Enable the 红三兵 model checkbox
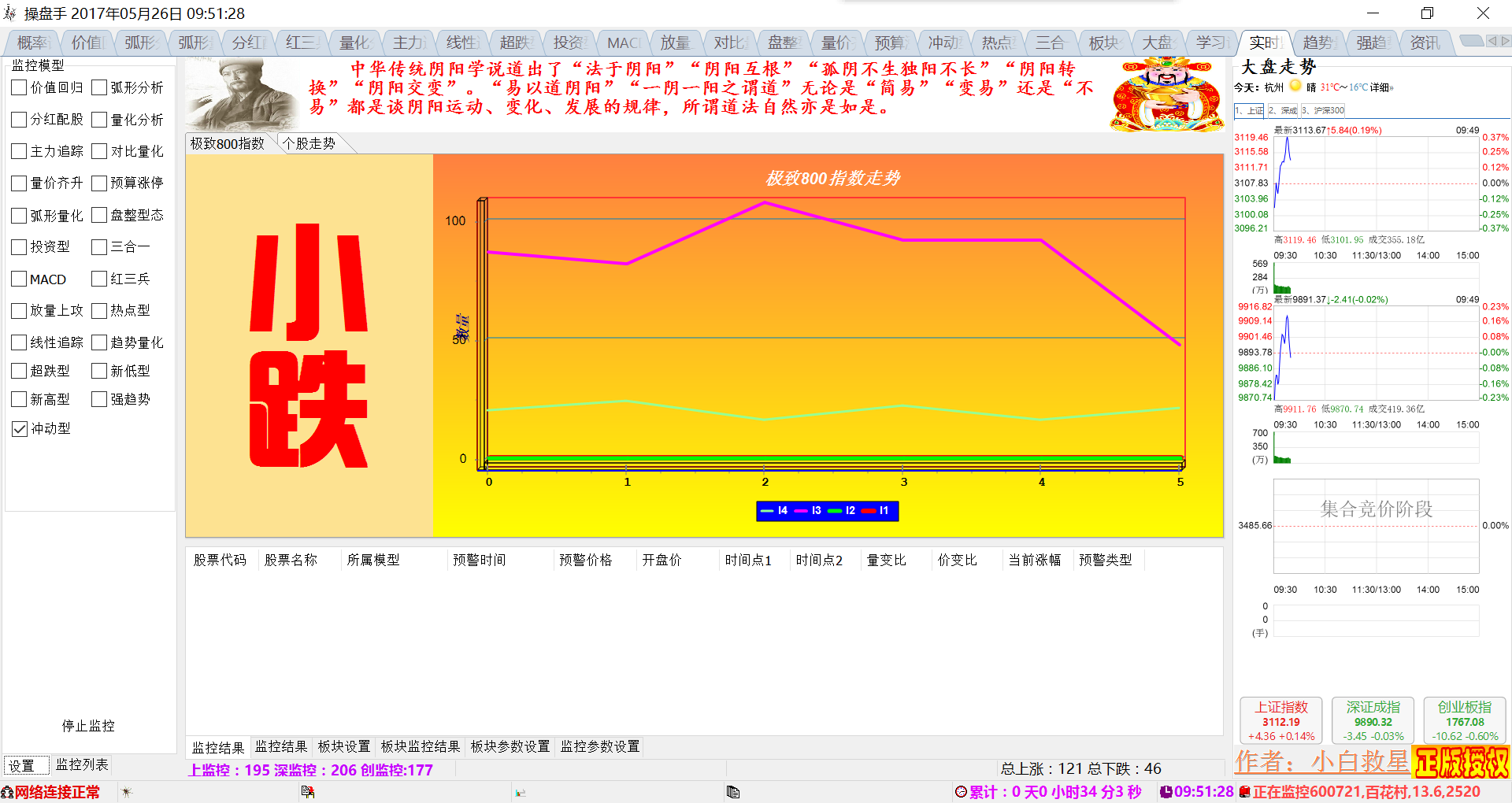This screenshot has height=803, width=1512. coord(99,279)
